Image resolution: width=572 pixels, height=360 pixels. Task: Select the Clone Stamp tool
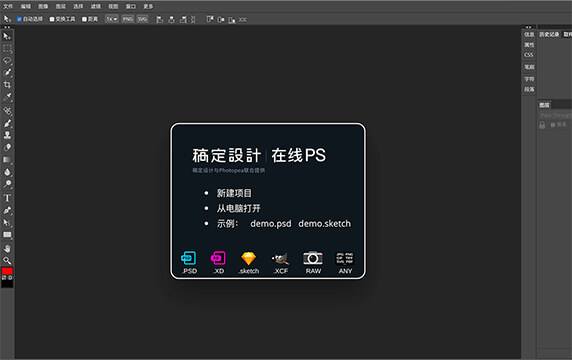7,135
